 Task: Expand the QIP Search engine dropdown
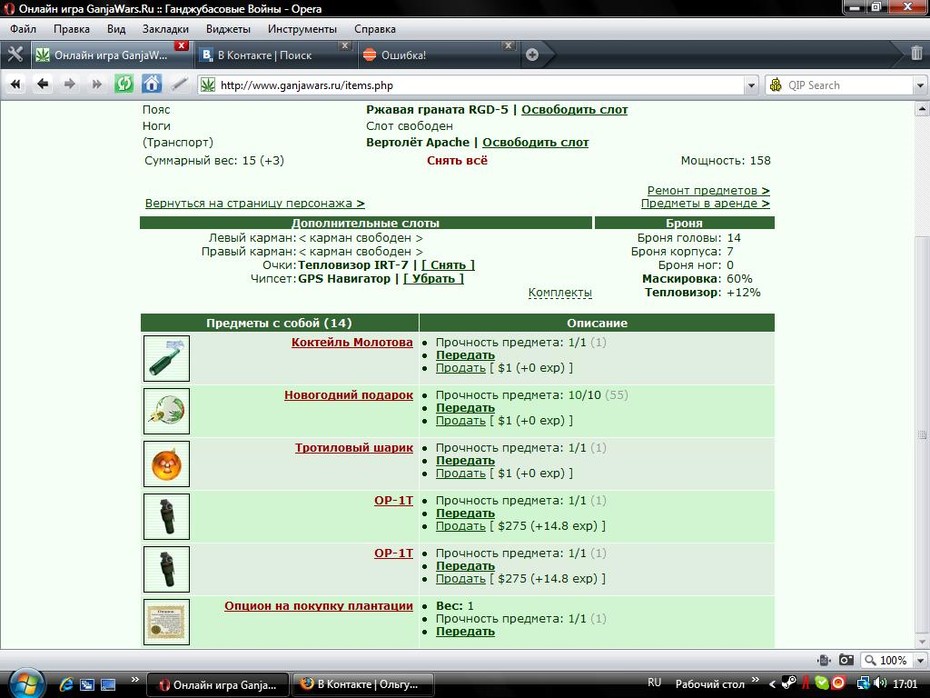point(920,85)
